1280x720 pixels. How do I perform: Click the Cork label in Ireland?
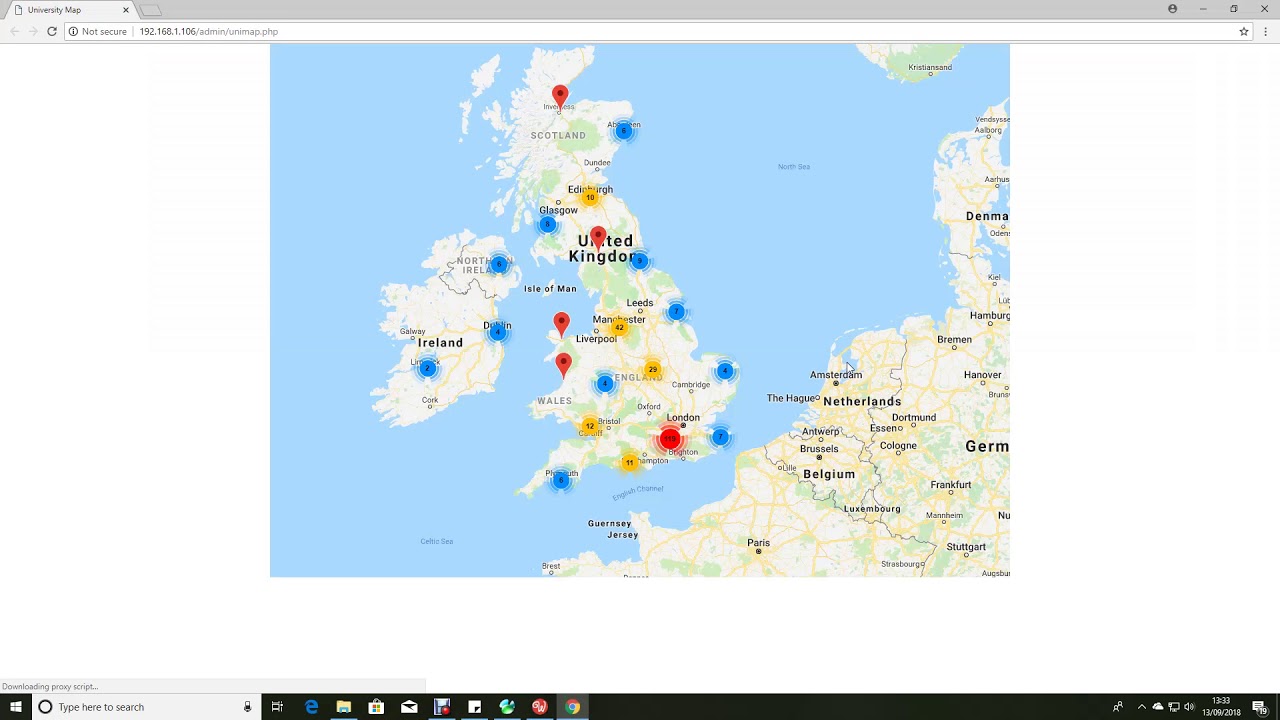(430, 400)
